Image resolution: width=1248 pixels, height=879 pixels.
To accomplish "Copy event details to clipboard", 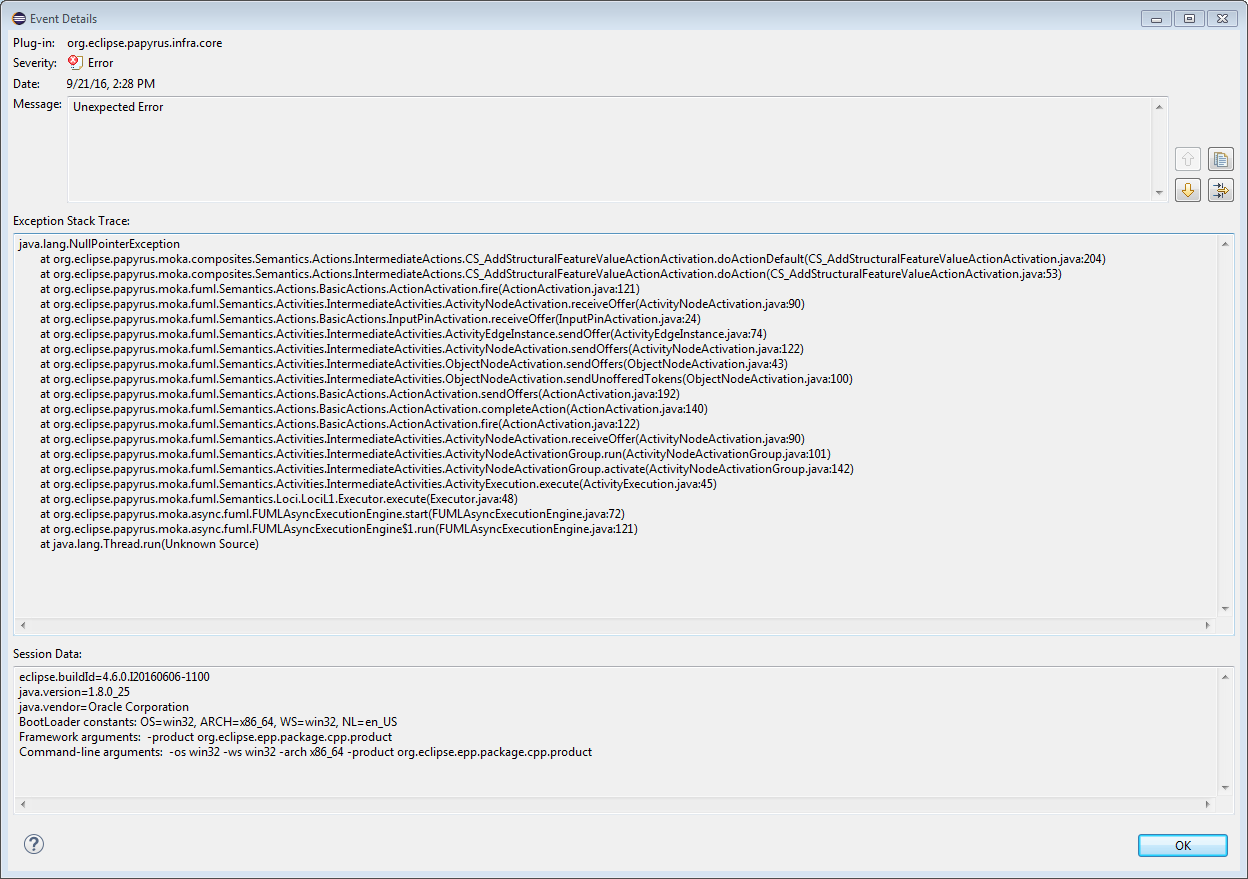I will coord(1220,159).
